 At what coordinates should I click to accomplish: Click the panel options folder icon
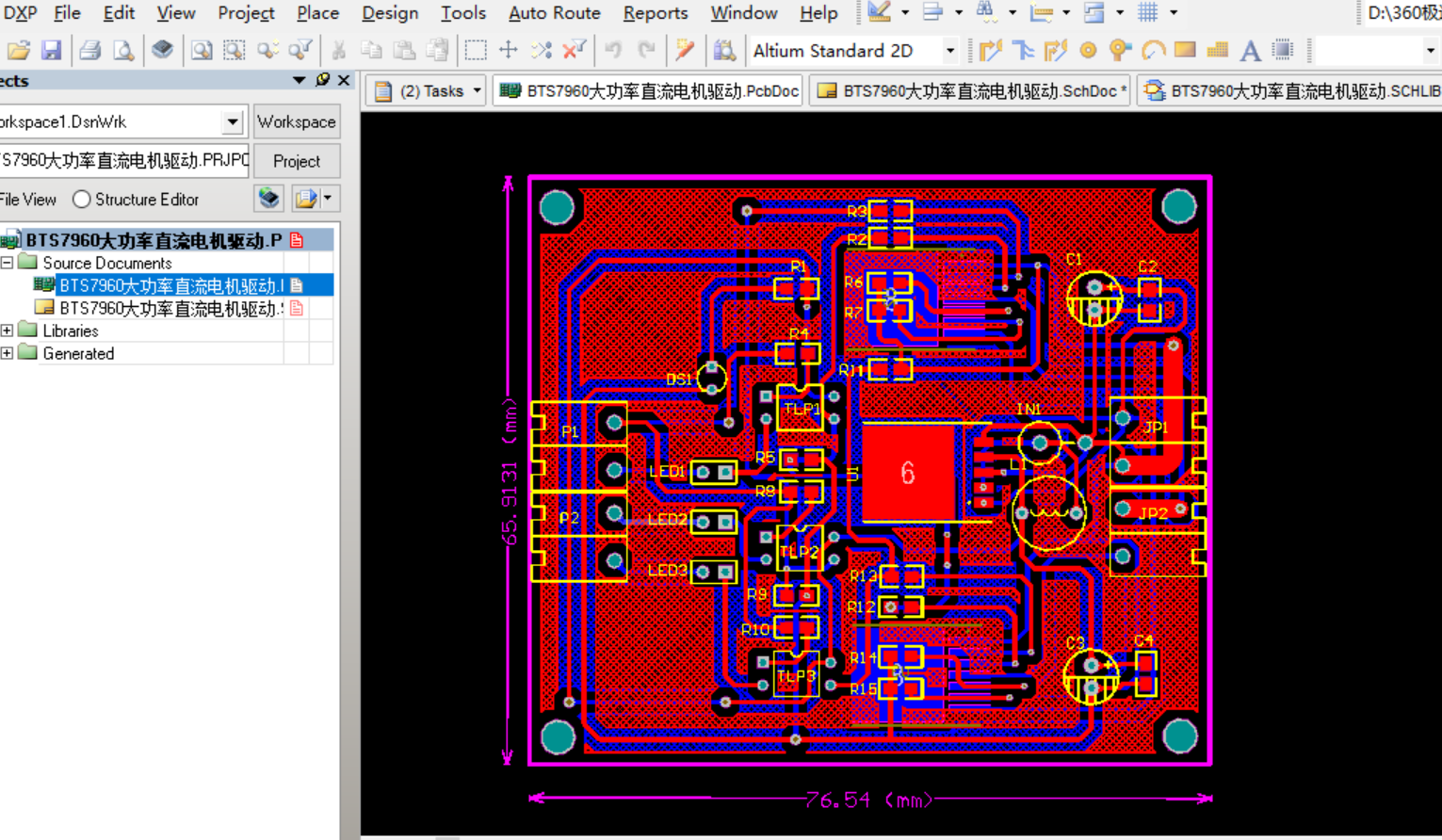click(x=306, y=199)
